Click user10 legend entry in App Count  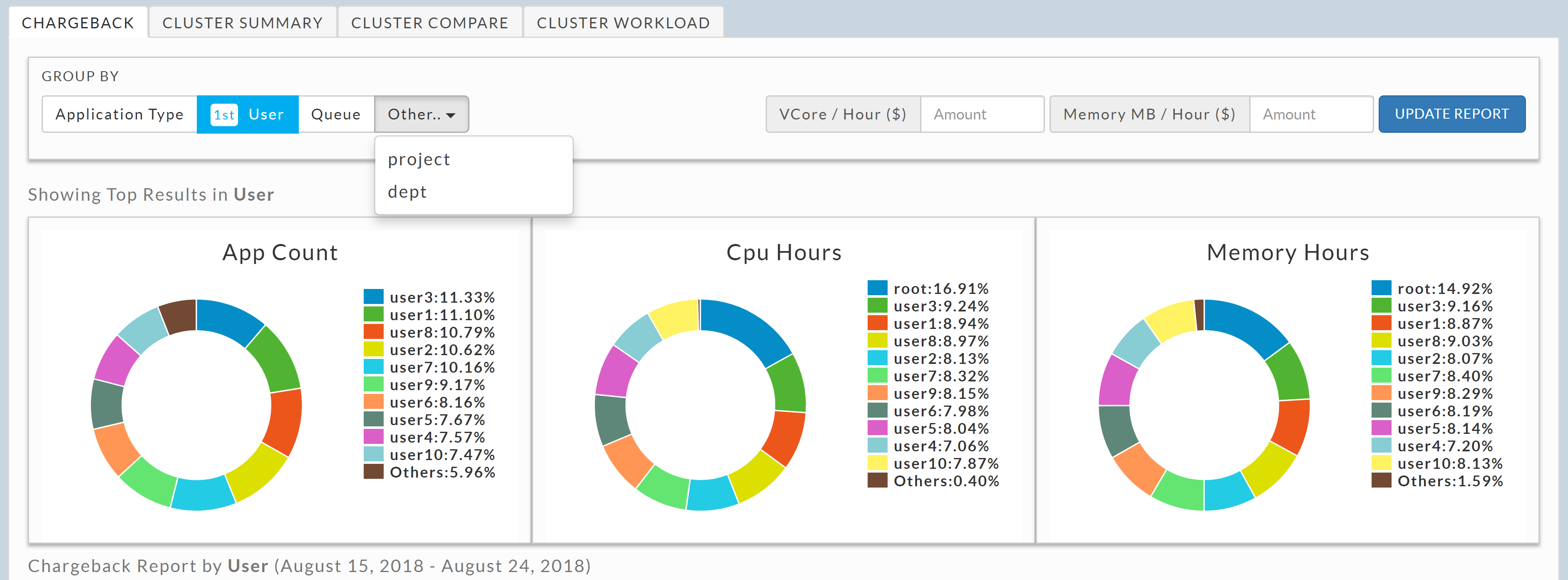[442, 455]
